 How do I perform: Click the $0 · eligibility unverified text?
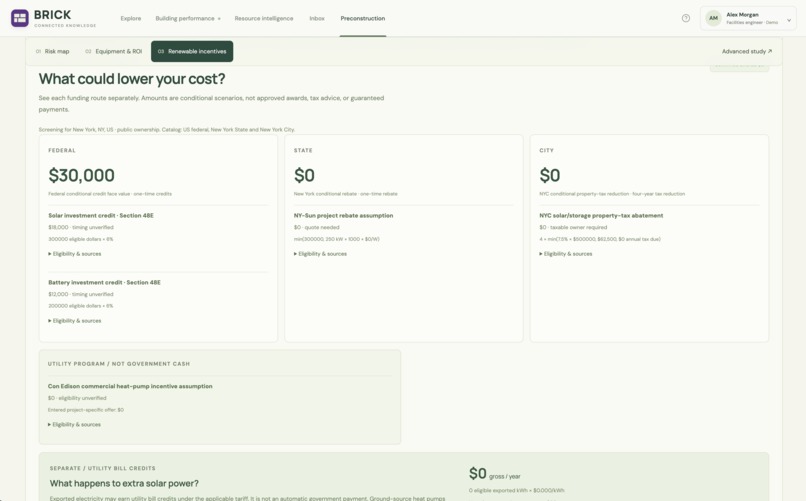coord(77,398)
